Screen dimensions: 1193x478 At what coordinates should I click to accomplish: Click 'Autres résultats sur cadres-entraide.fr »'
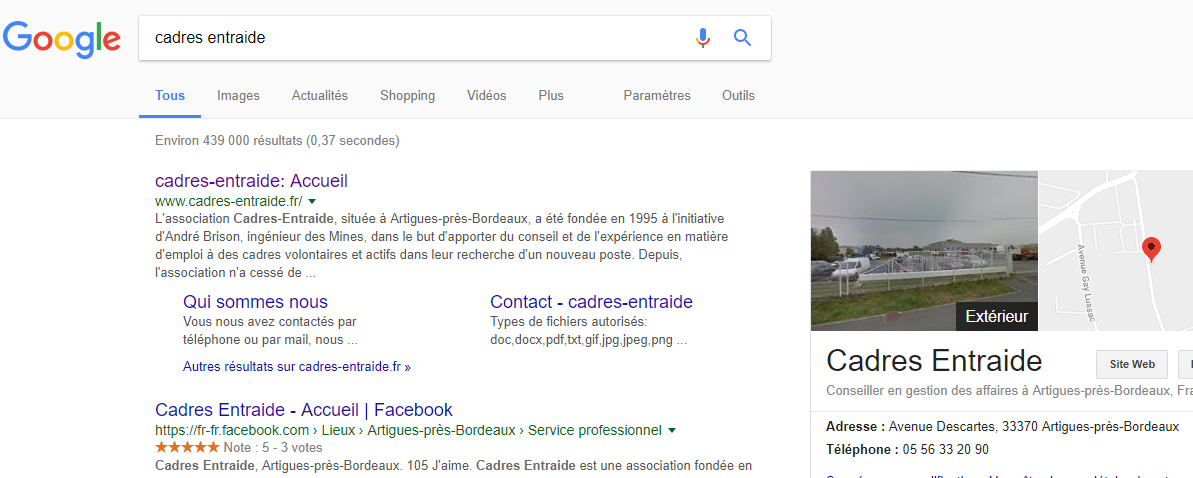pos(297,367)
